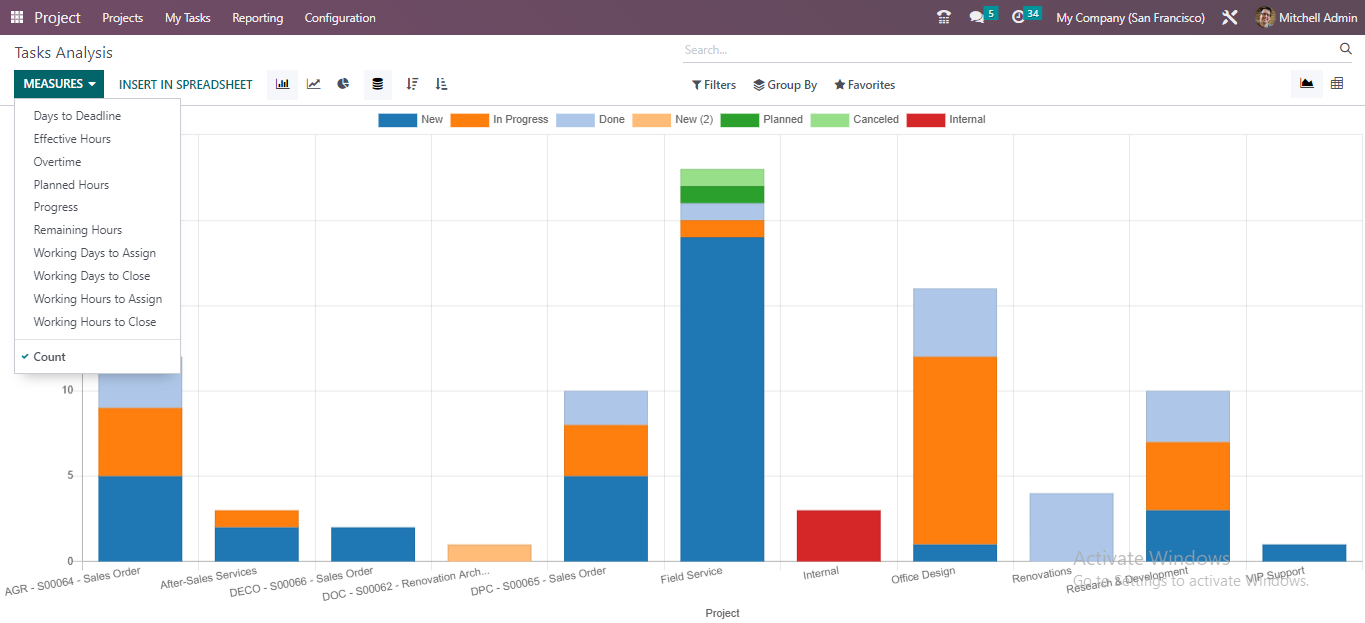Sort bars in ascending order

(x=441, y=84)
